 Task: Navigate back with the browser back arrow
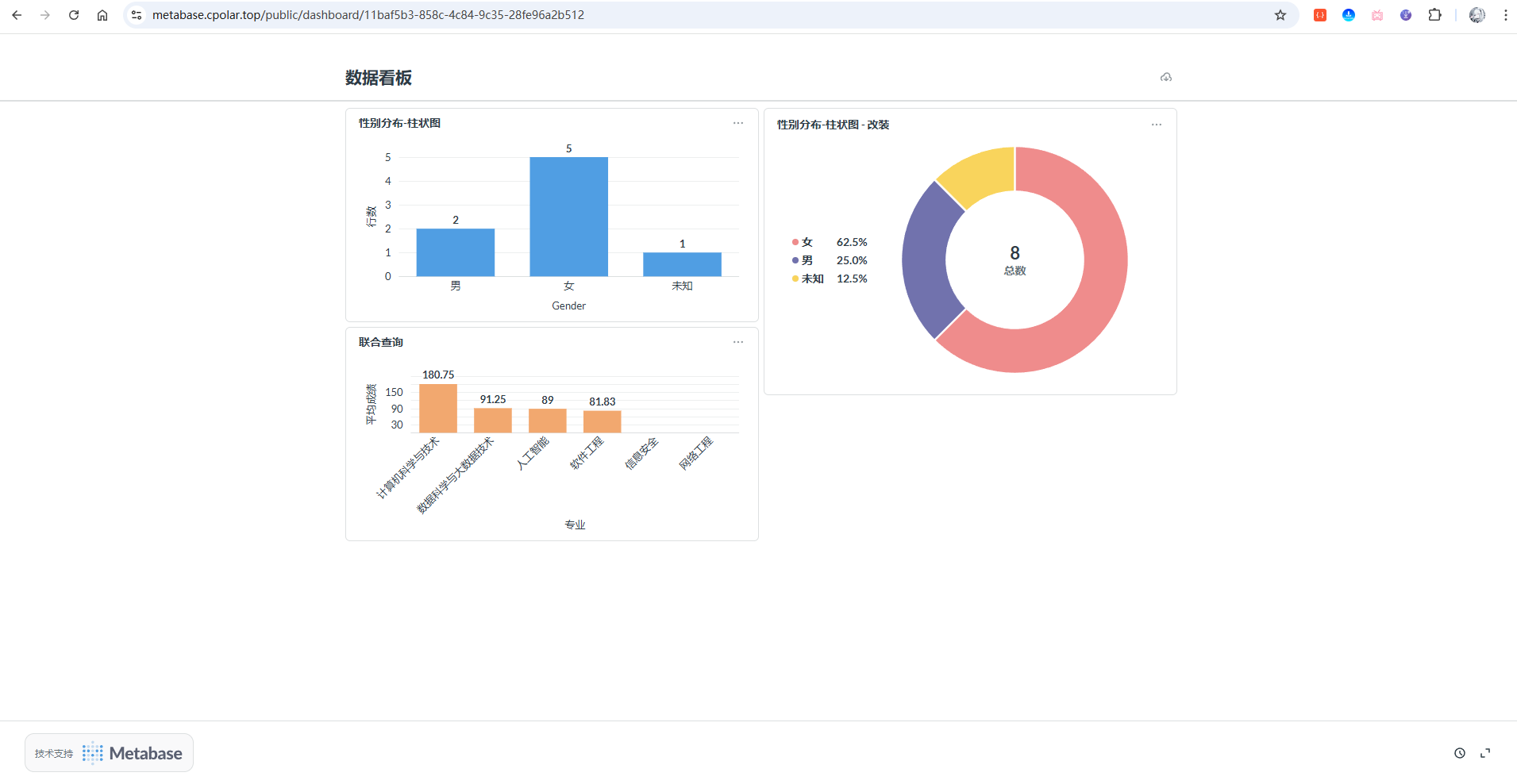[x=17, y=15]
